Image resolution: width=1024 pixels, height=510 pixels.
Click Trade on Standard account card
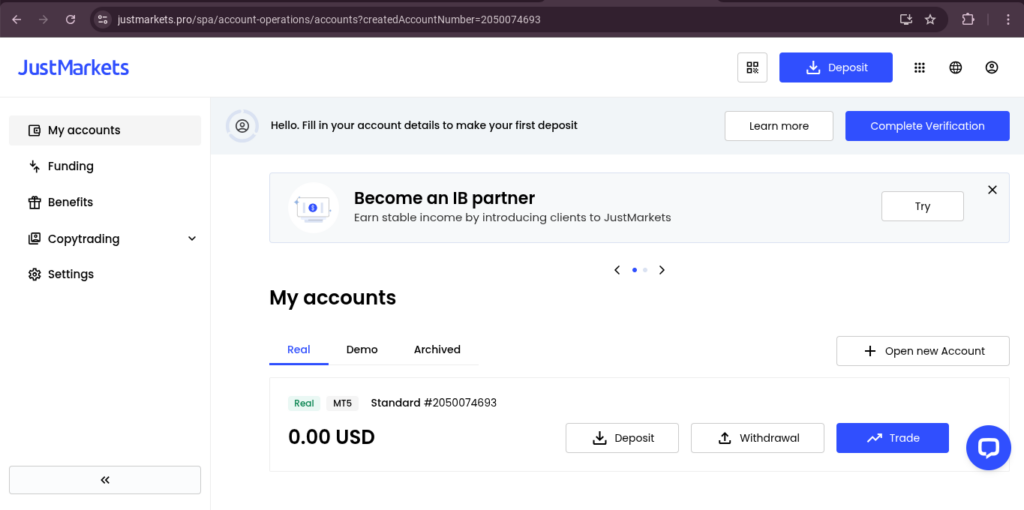(892, 438)
